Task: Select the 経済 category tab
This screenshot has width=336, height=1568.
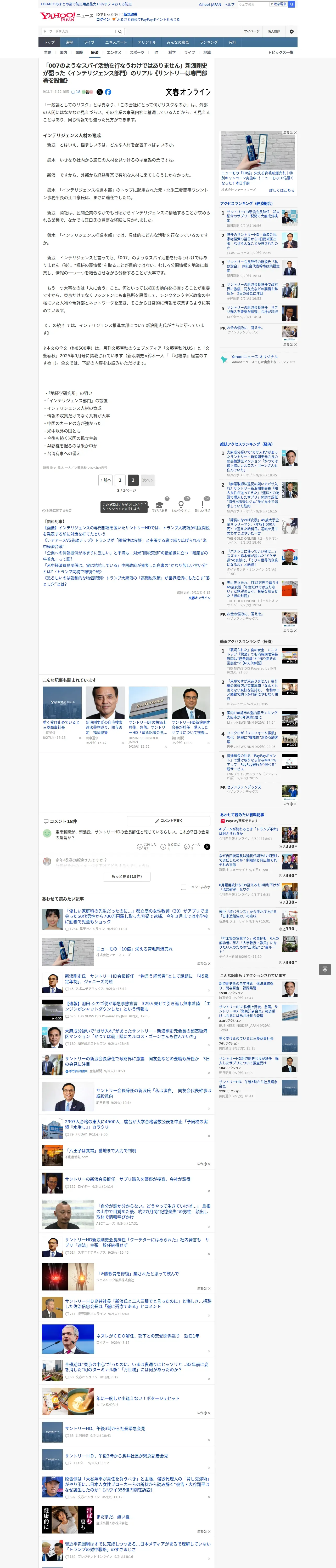Action: [x=94, y=52]
